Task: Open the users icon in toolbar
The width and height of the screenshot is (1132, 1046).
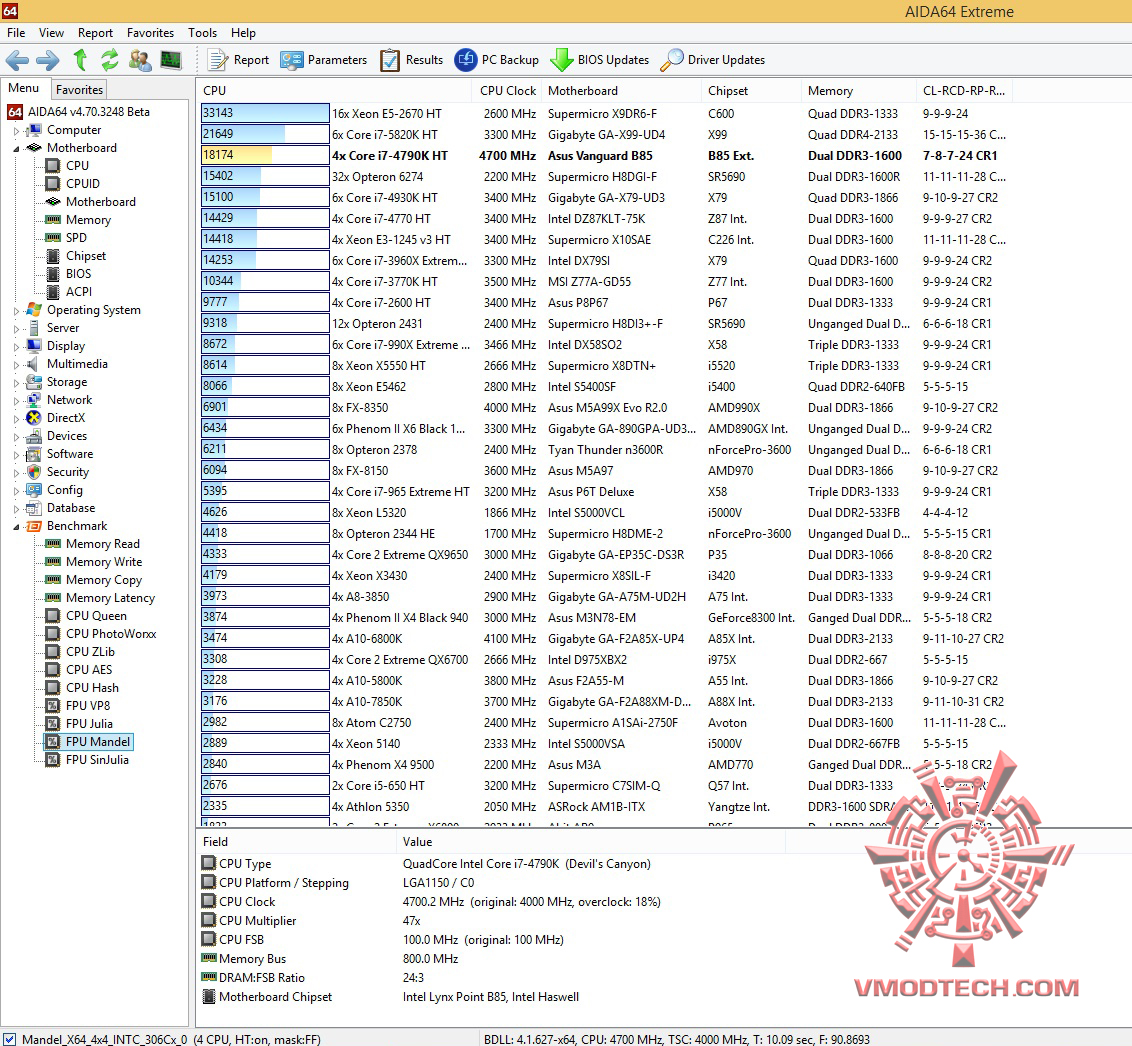Action: pos(140,60)
